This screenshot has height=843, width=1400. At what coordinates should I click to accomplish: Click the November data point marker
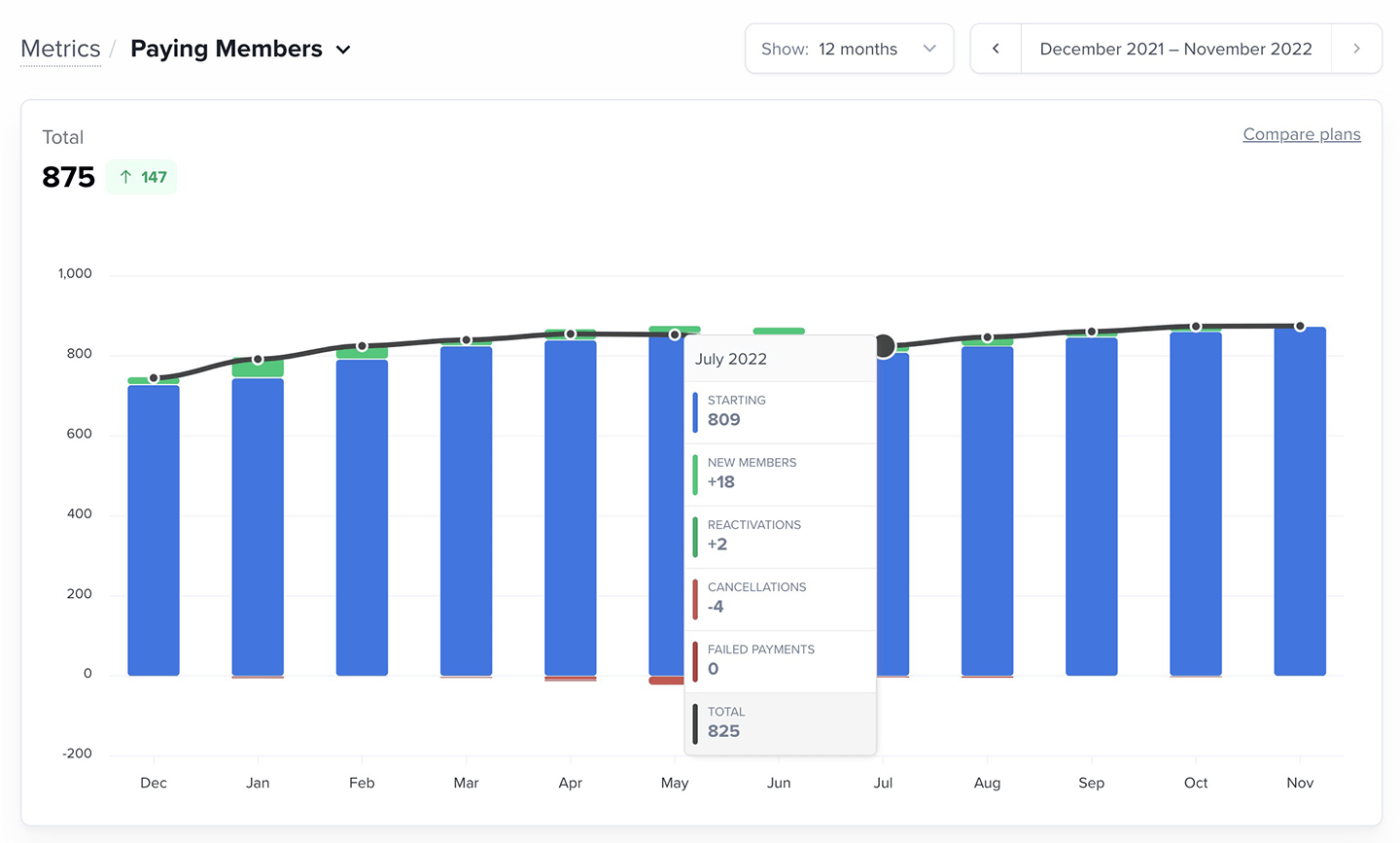click(x=1300, y=325)
